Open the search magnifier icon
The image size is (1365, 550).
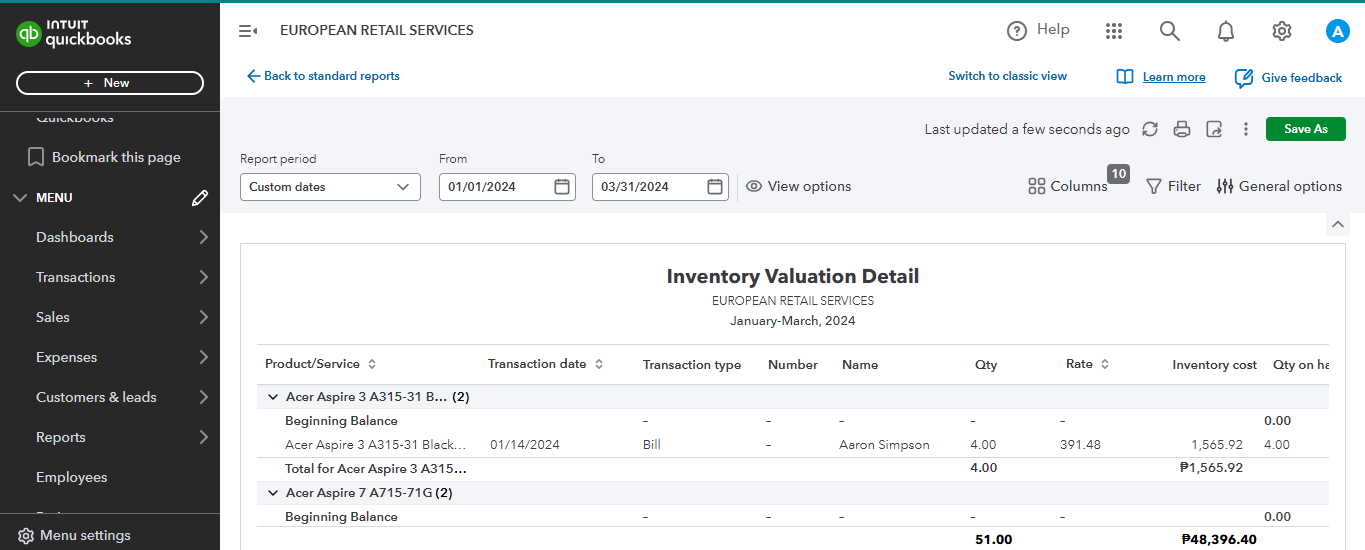click(1170, 31)
